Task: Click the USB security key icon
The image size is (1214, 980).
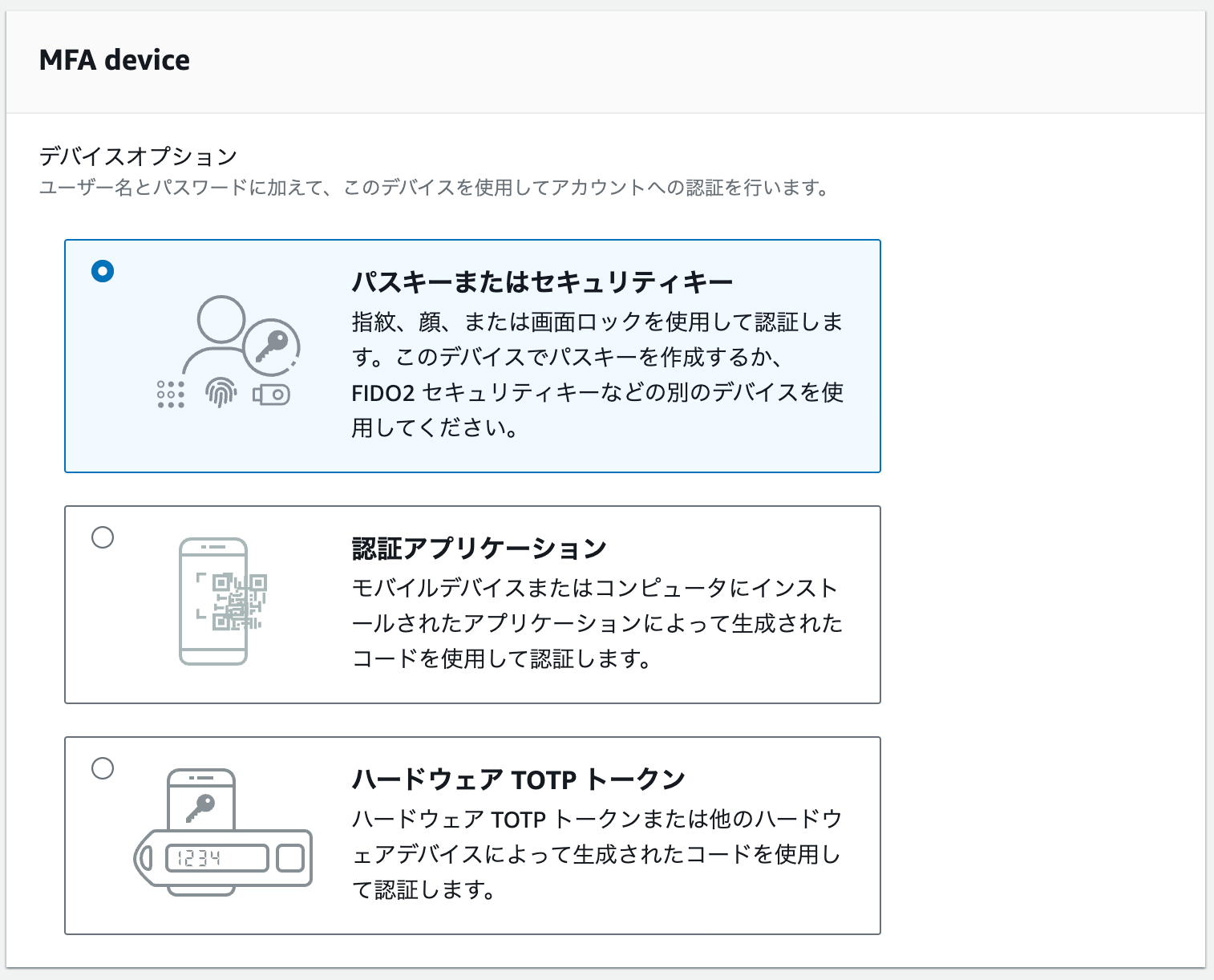Action: pos(271,395)
